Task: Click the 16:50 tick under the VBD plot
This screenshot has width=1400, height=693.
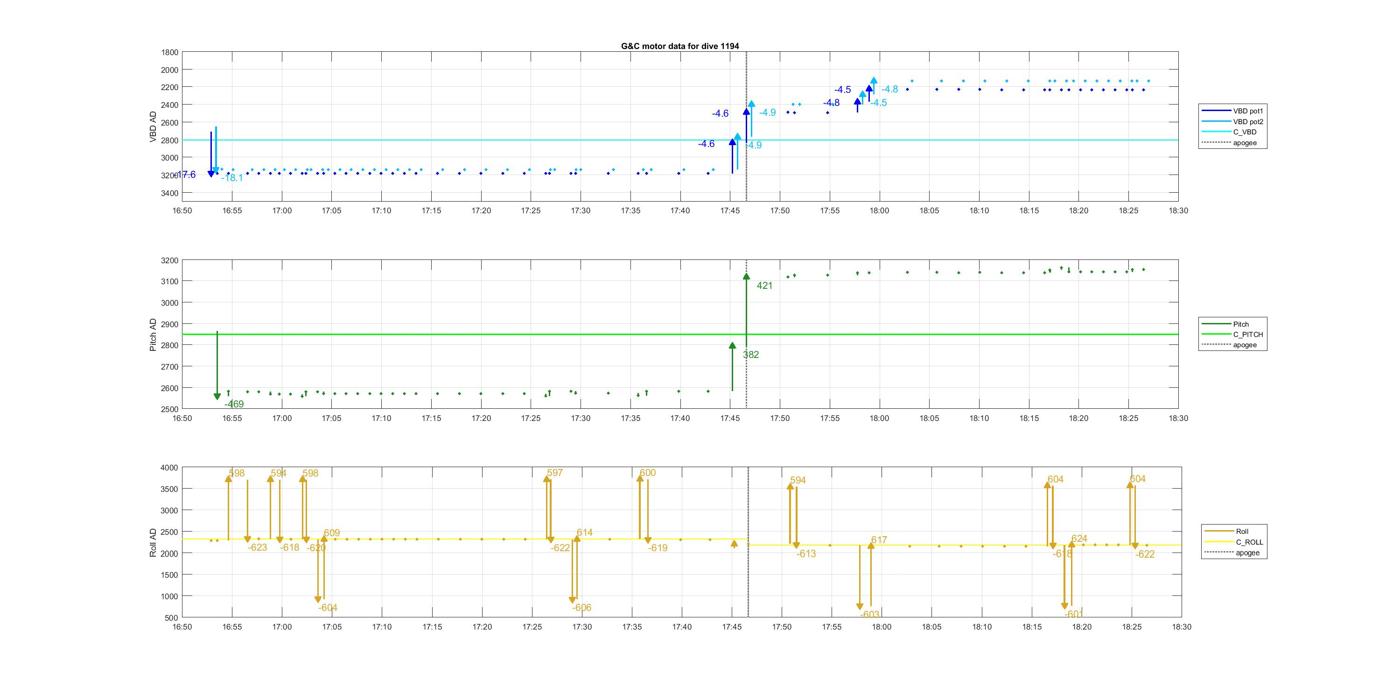Action: click(x=181, y=211)
